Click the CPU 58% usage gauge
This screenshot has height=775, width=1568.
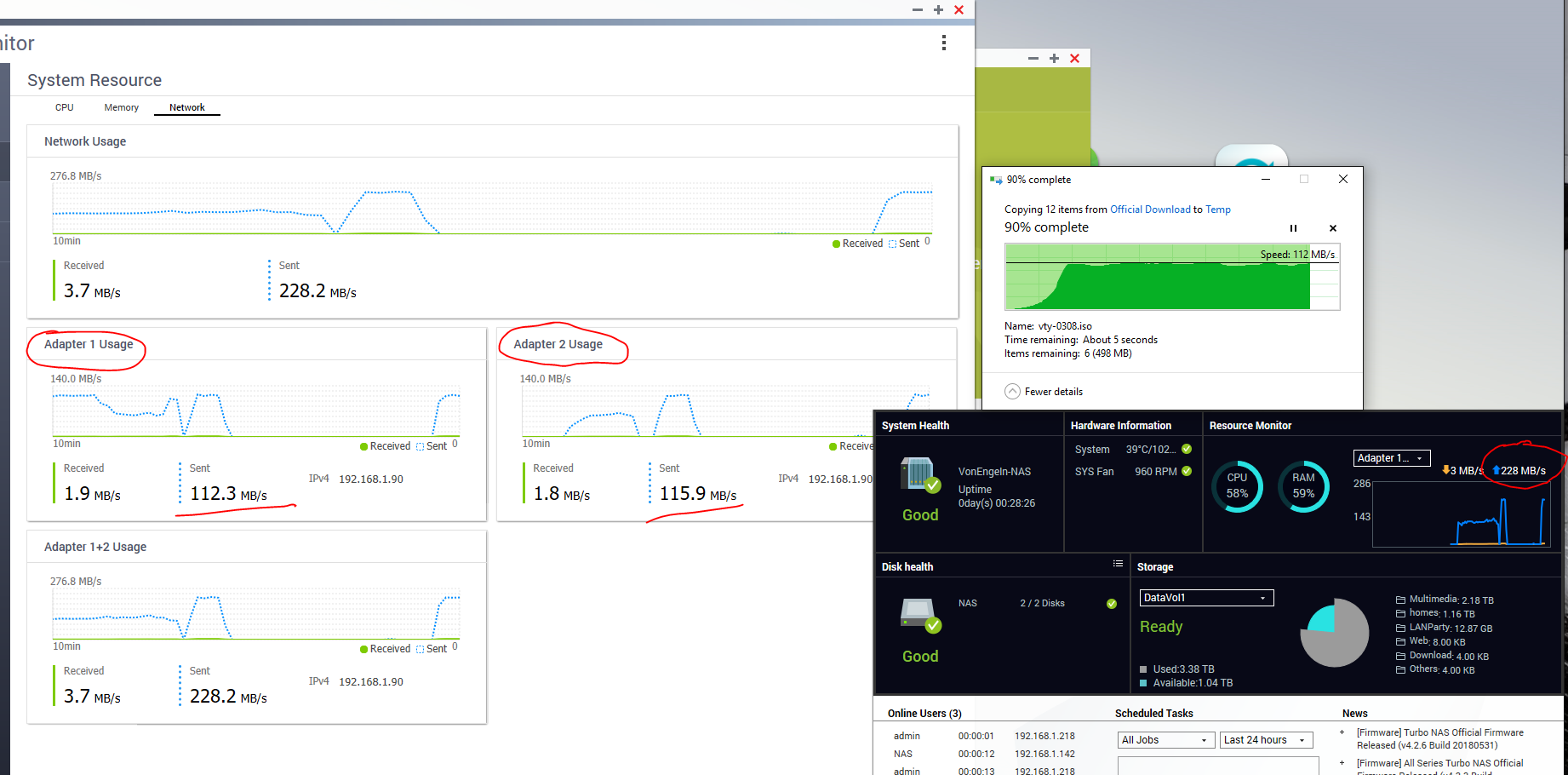(1237, 486)
